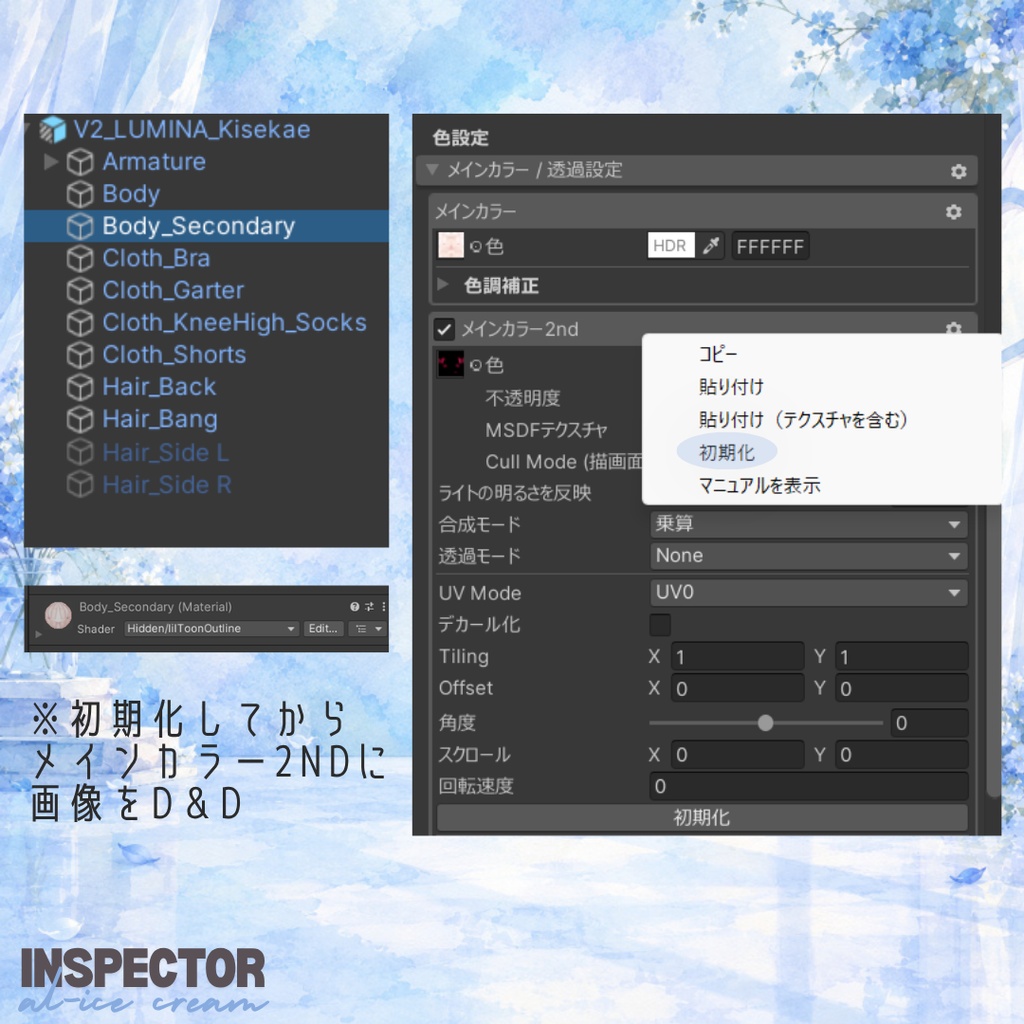Click the 初期化 button below 回転速度
Viewport: 1024px width, 1024px height.
coord(702,818)
